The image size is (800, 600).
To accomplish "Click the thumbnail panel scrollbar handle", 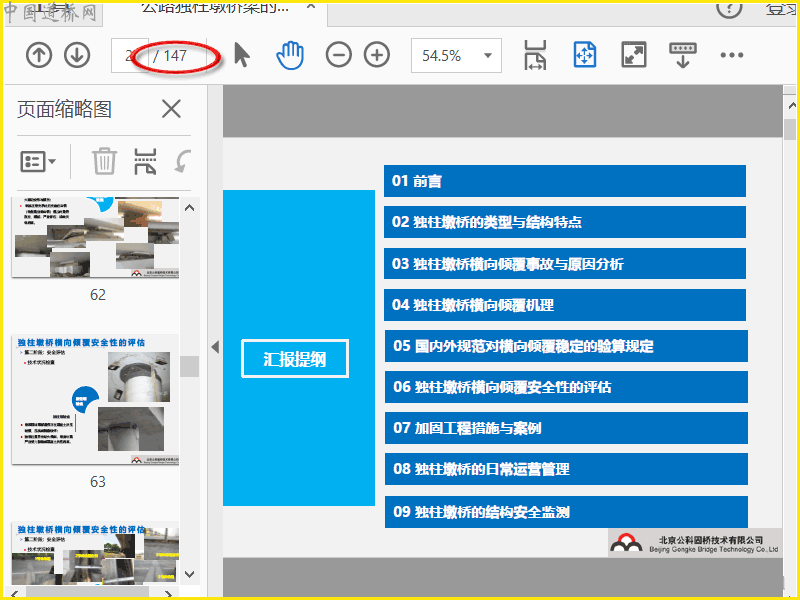I will pyautogui.click(x=189, y=366).
